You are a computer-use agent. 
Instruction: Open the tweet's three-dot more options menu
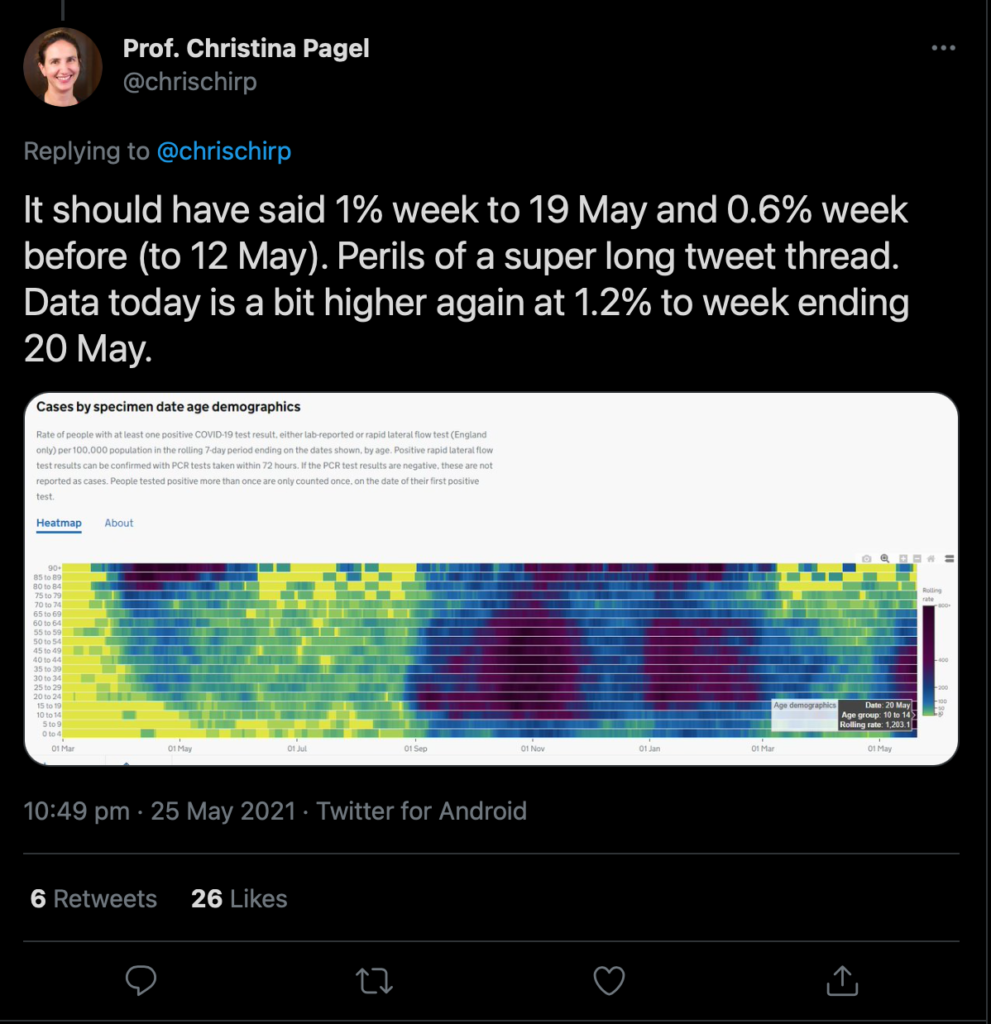943,48
